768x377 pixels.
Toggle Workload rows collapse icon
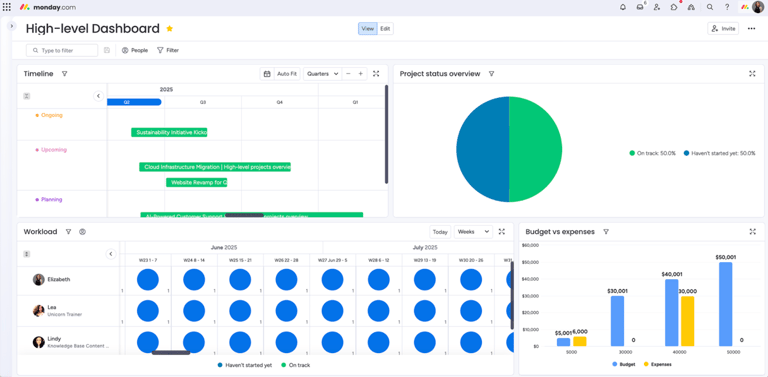pyautogui.click(x=27, y=254)
